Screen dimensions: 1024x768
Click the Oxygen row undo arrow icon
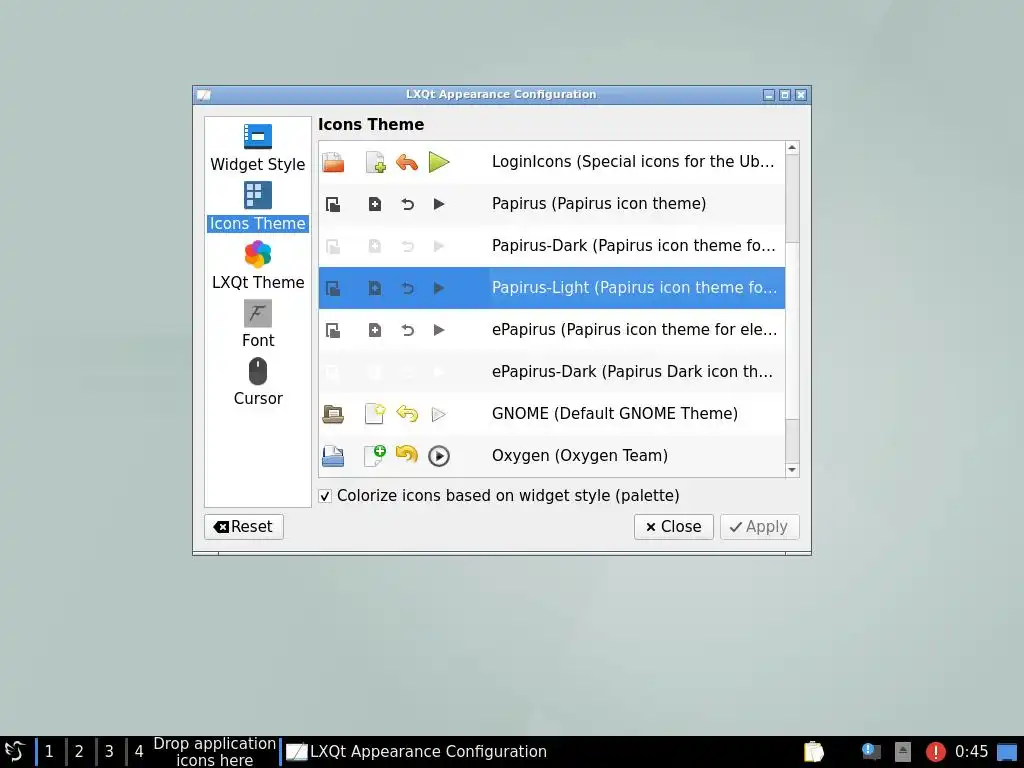click(407, 455)
